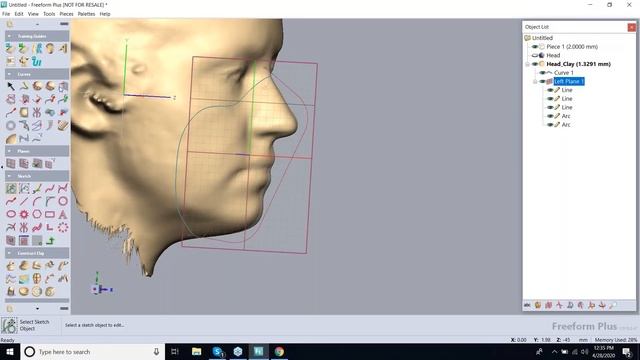Close the Object List panel
The image size is (640, 360).
tap(631, 27)
